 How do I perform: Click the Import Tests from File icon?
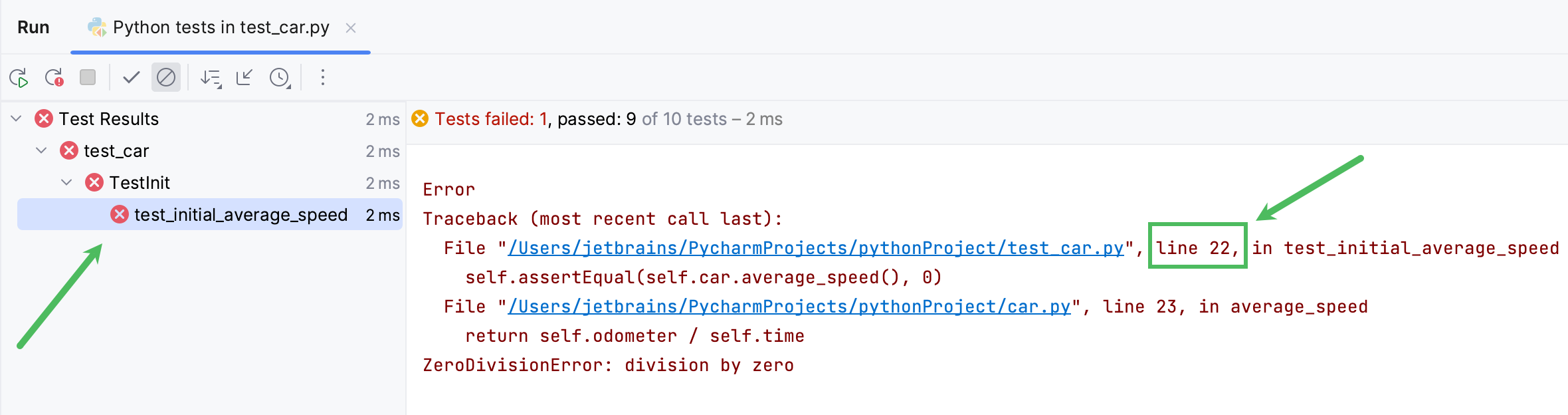tap(245, 77)
